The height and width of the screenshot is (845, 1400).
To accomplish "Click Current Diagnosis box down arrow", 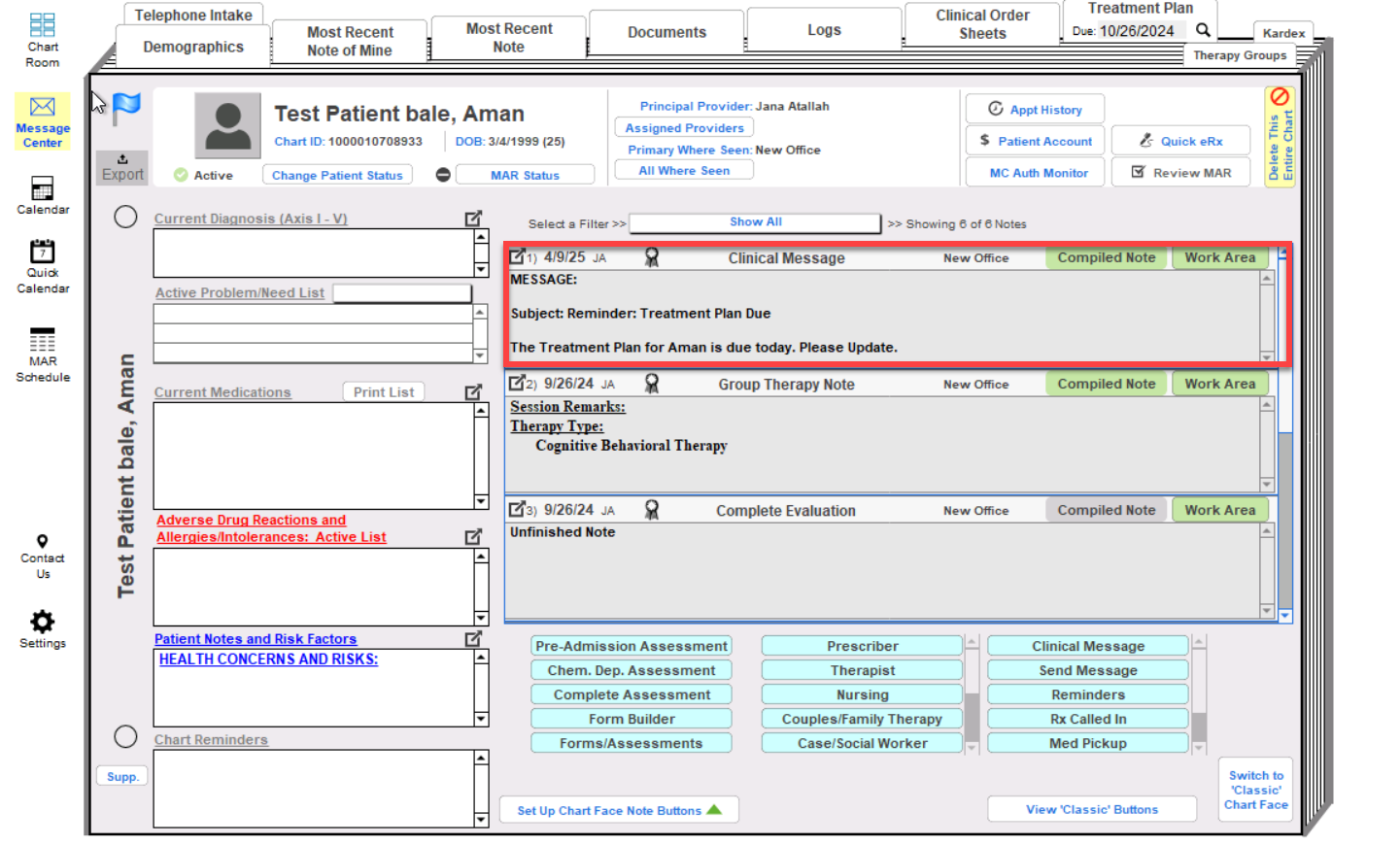I will 481,269.
